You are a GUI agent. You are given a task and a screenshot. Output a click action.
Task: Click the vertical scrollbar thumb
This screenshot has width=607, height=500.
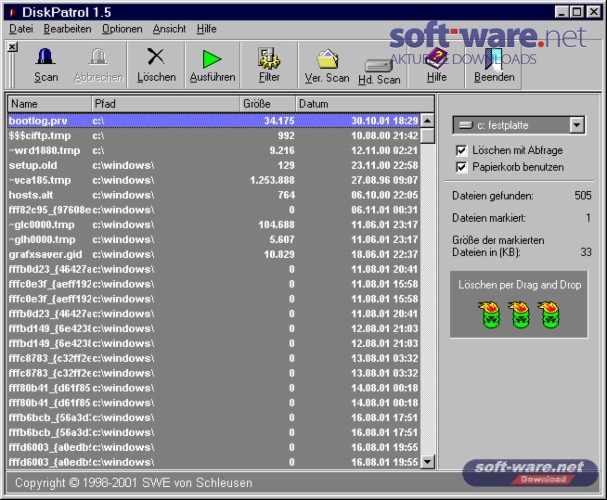(x=427, y=135)
